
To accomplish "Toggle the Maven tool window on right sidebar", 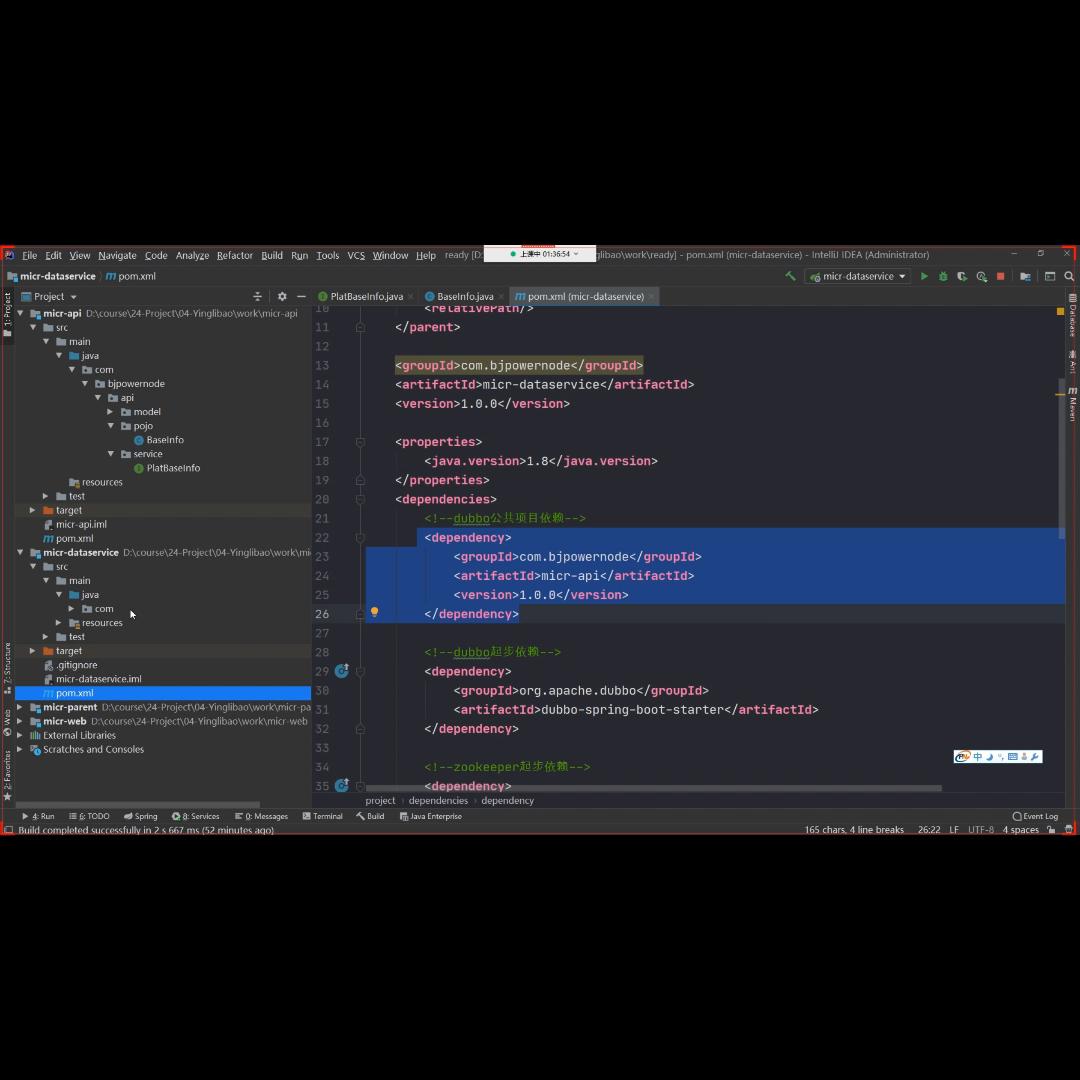I will click(1072, 402).
